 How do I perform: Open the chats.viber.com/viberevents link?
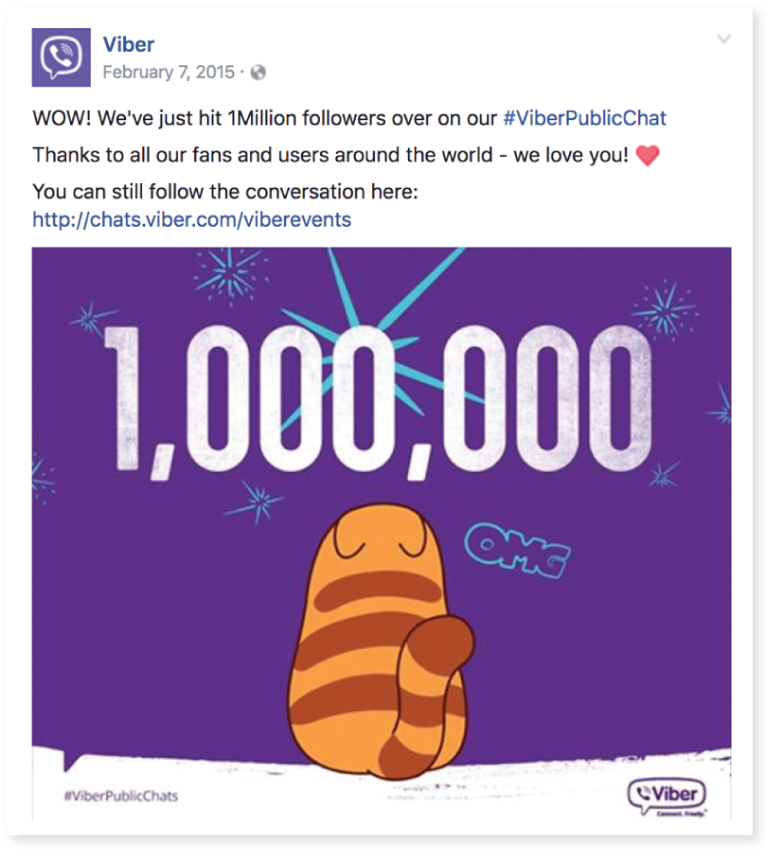click(x=192, y=218)
